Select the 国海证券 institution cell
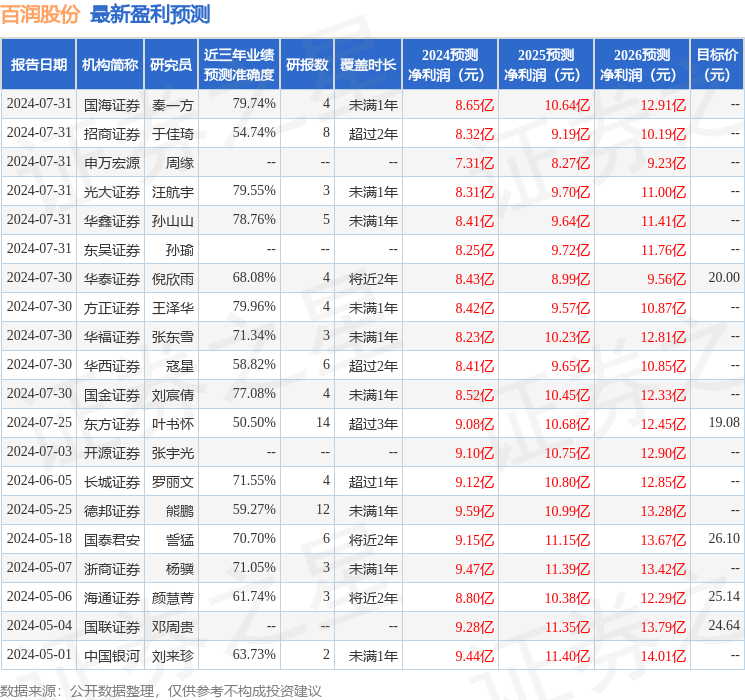The image size is (745, 700). pos(112,105)
